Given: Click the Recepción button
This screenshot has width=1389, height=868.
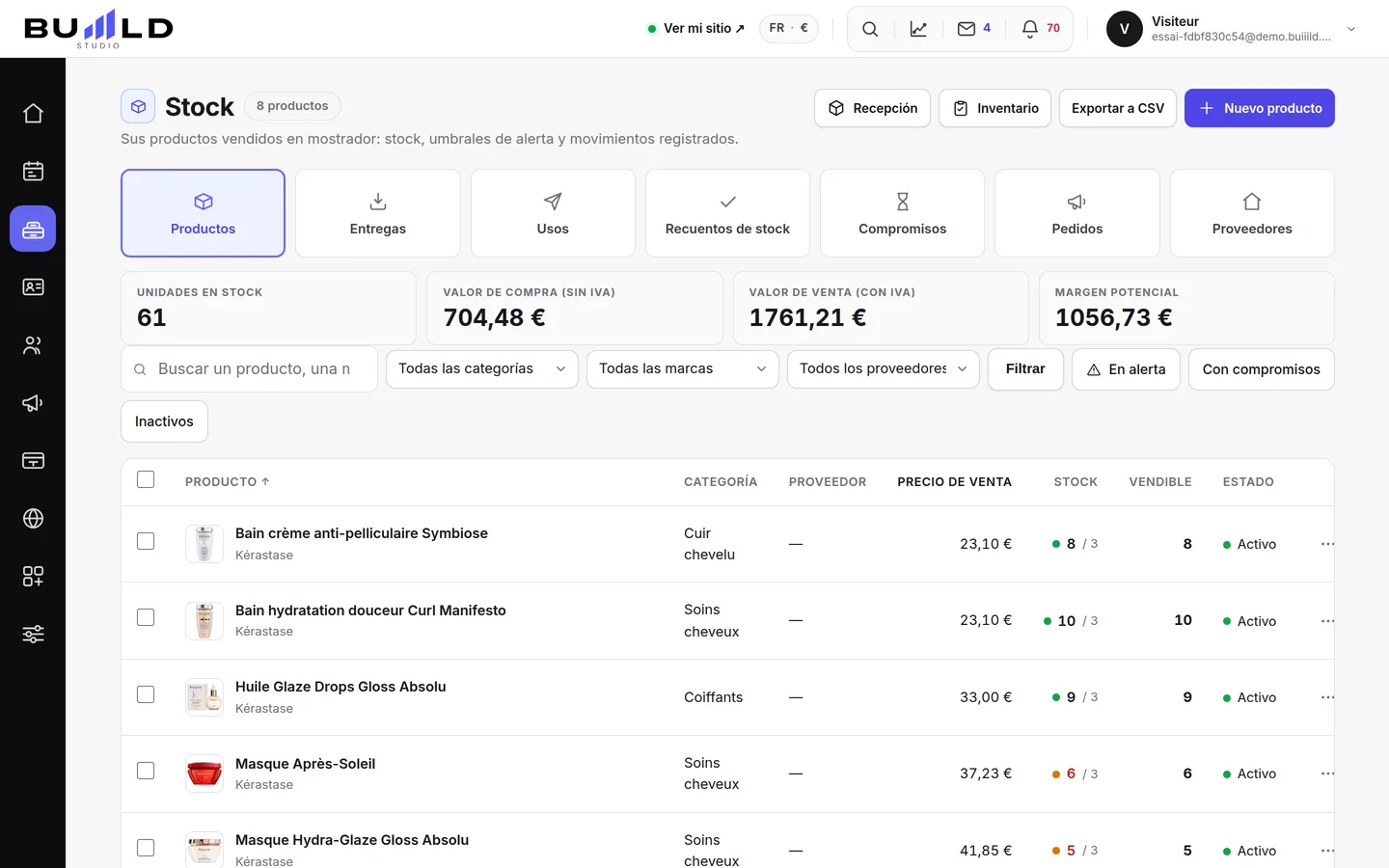Looking at the screenshot, I should [873, 108].
